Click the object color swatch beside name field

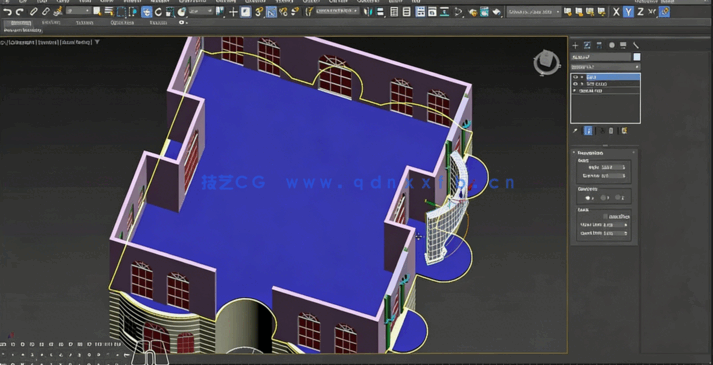coord(637,57)
